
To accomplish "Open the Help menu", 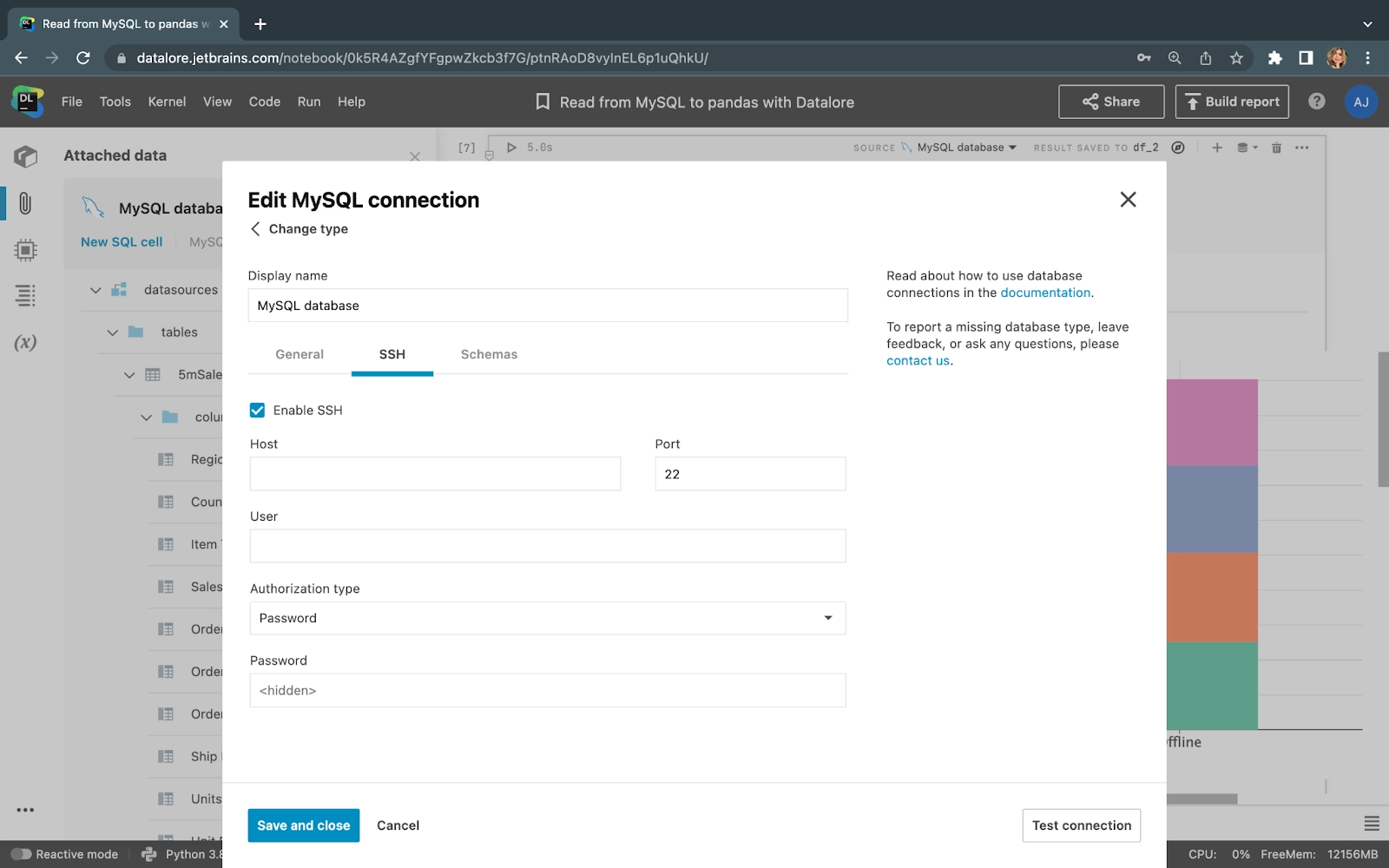I will coord(352,102).
